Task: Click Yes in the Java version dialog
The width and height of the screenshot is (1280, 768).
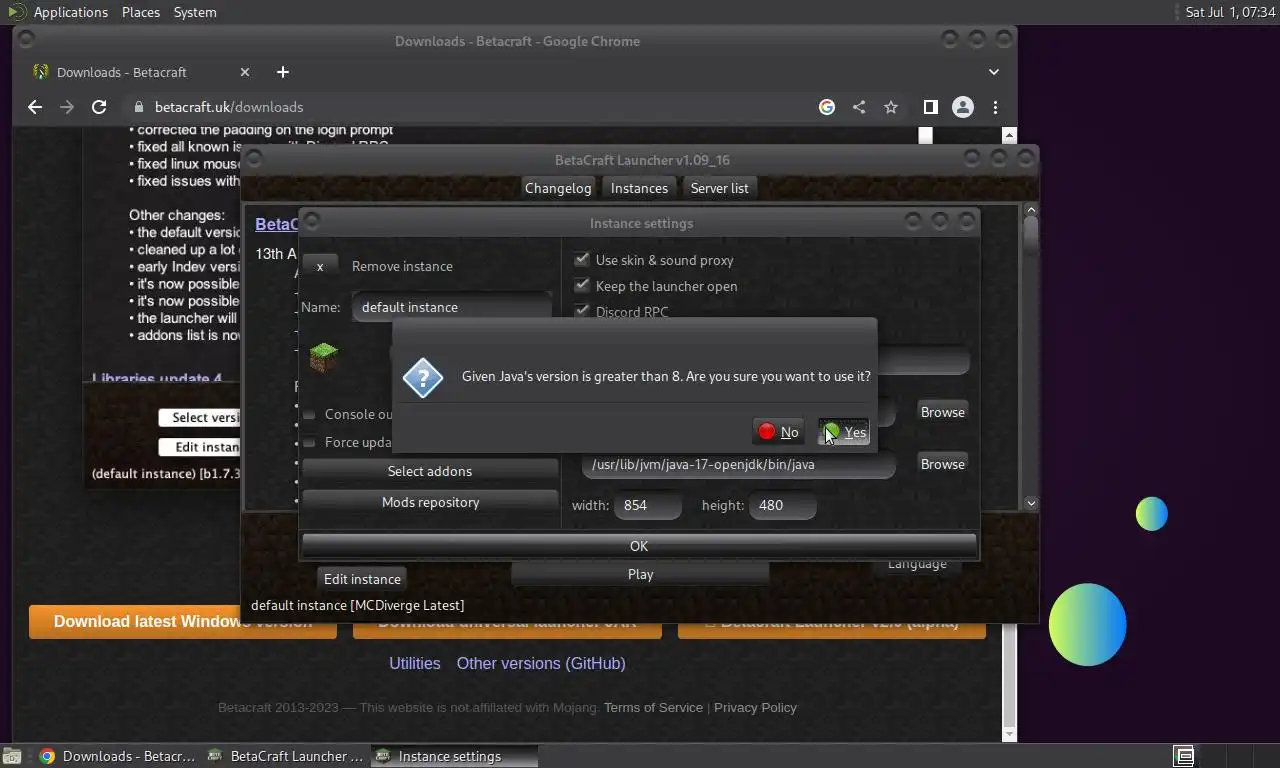Action: (x=843, y=432)
